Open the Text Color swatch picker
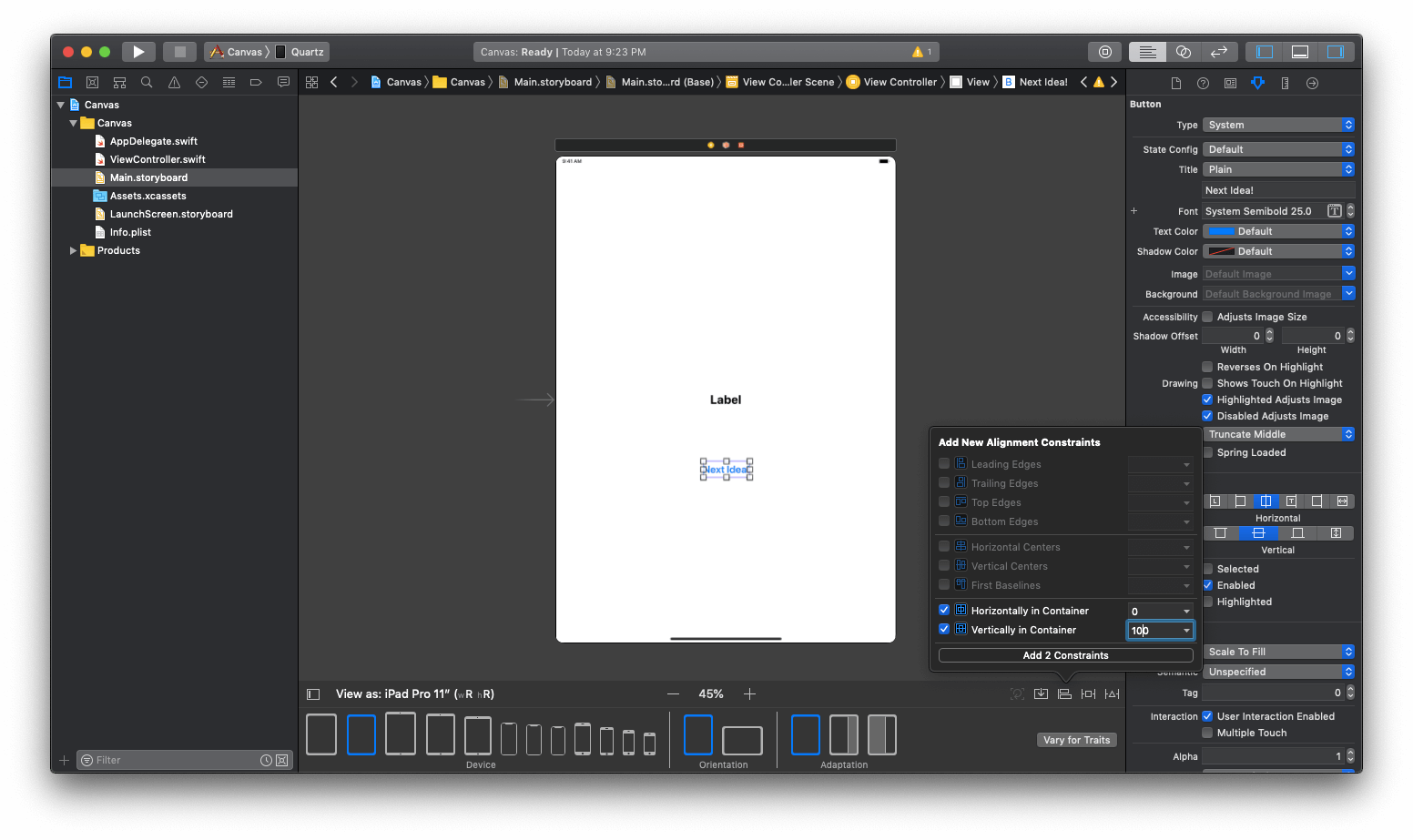 (x=1221, y=231)
